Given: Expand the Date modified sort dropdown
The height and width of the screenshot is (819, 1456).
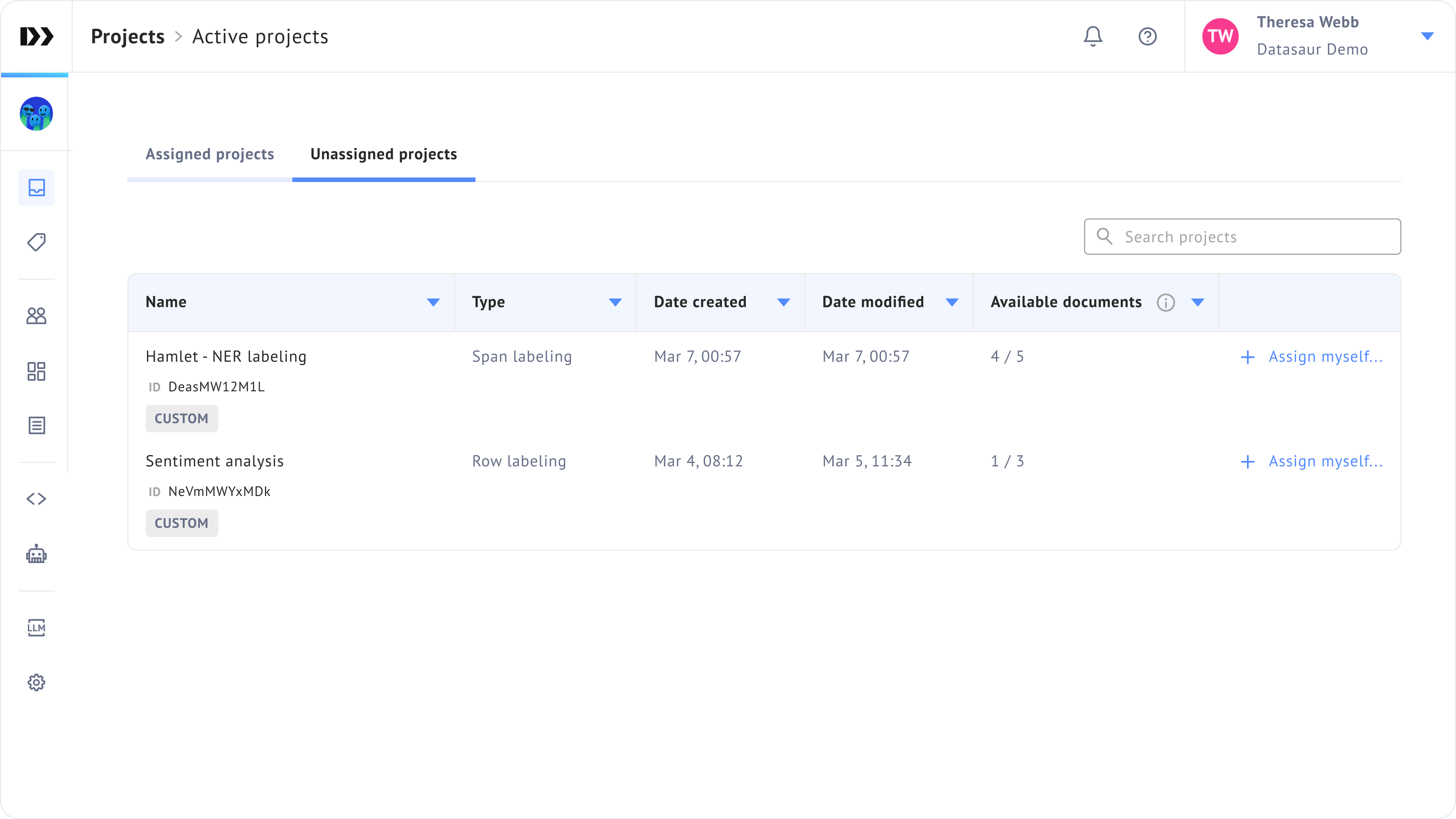Looking at the screenshot, I should 952,303.
